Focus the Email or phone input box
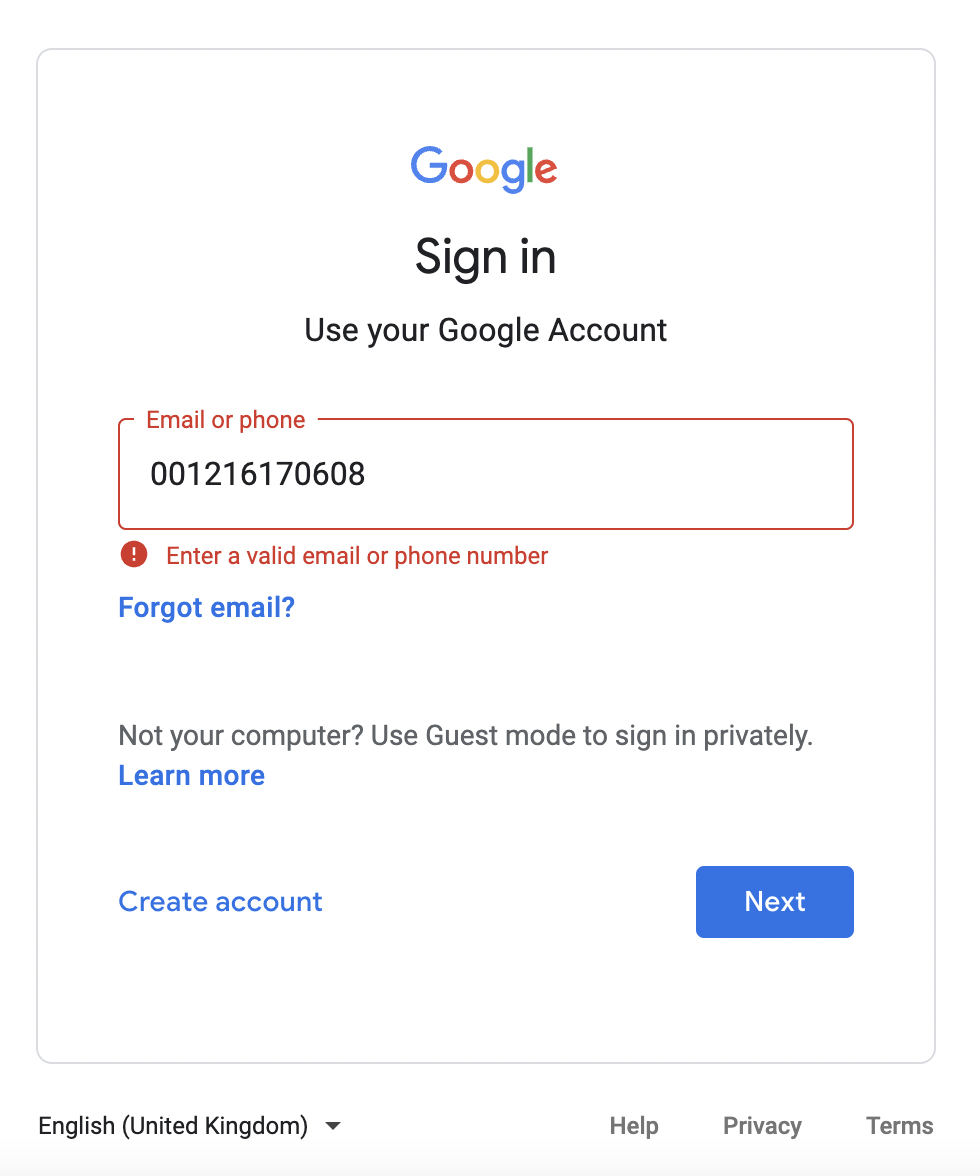This screenshot has height=1176, width=980. (x=486, y=474)
